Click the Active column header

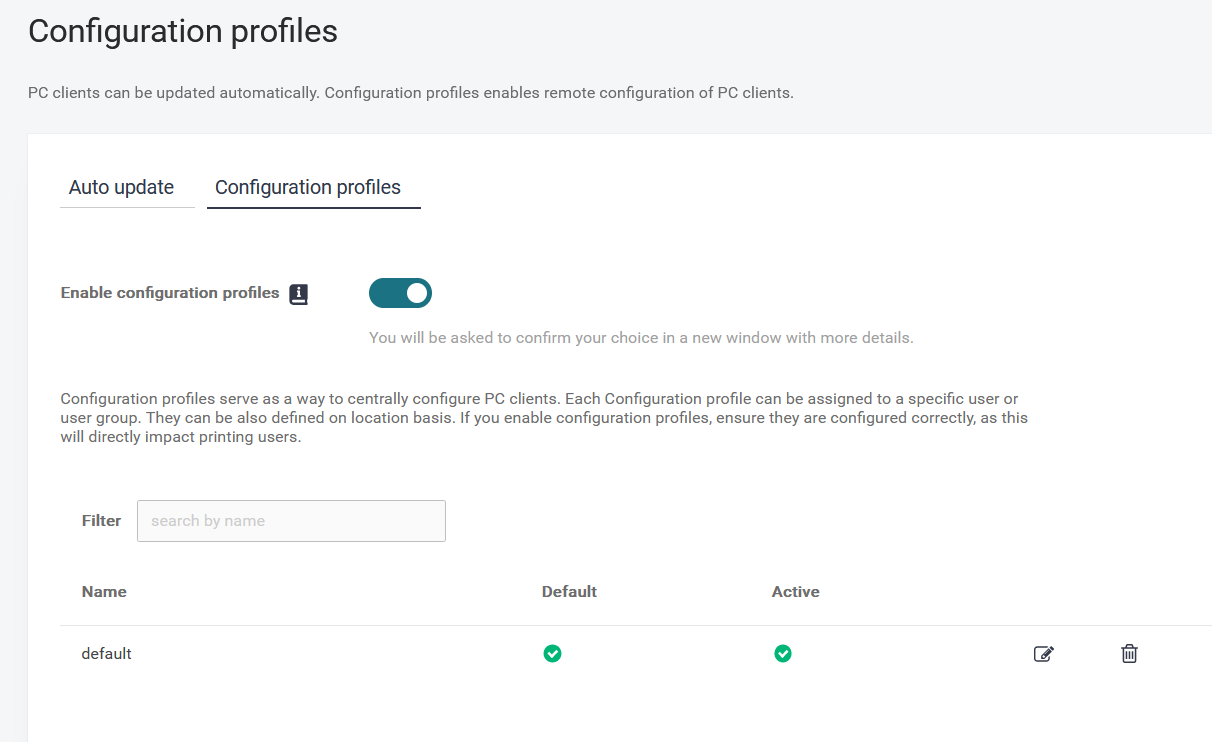pos(795,592)
